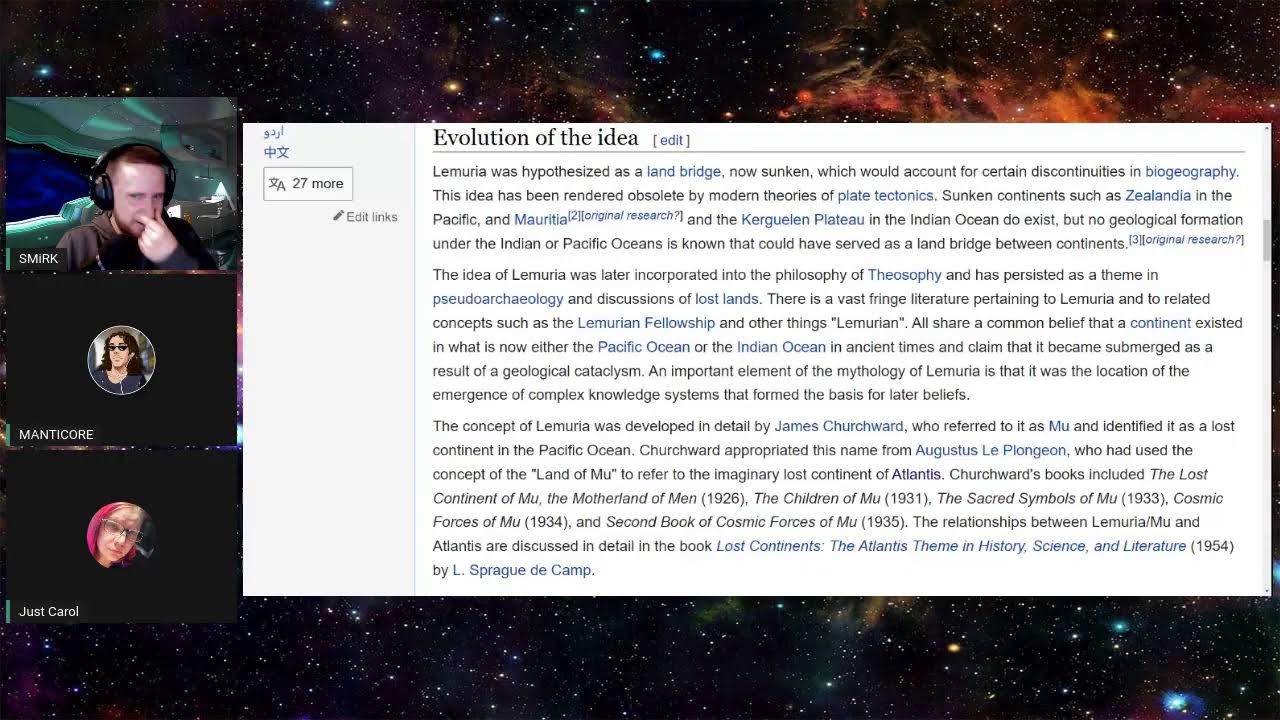Click the pencil 'Edit links' icon

coord(339,216)
